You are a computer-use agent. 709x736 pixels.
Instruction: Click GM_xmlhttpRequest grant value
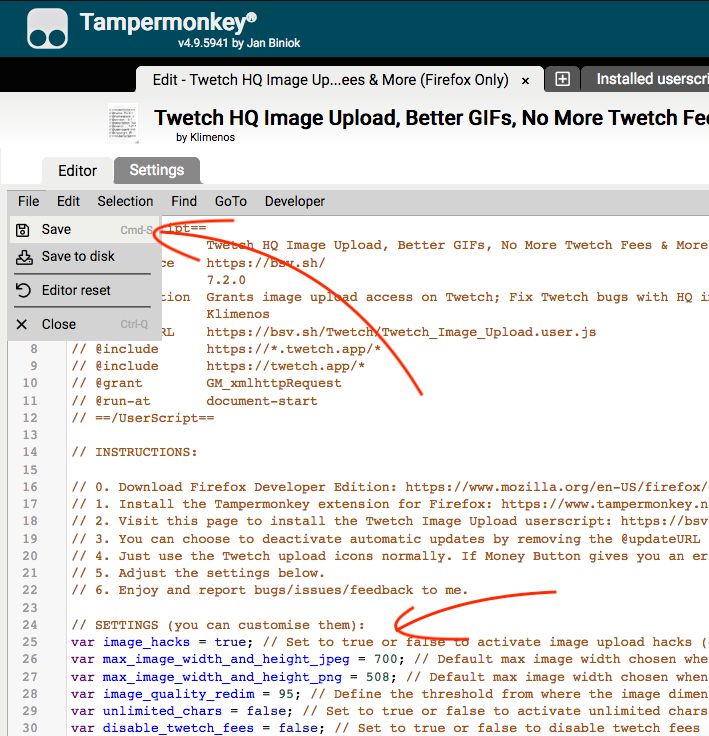[274, 383]
